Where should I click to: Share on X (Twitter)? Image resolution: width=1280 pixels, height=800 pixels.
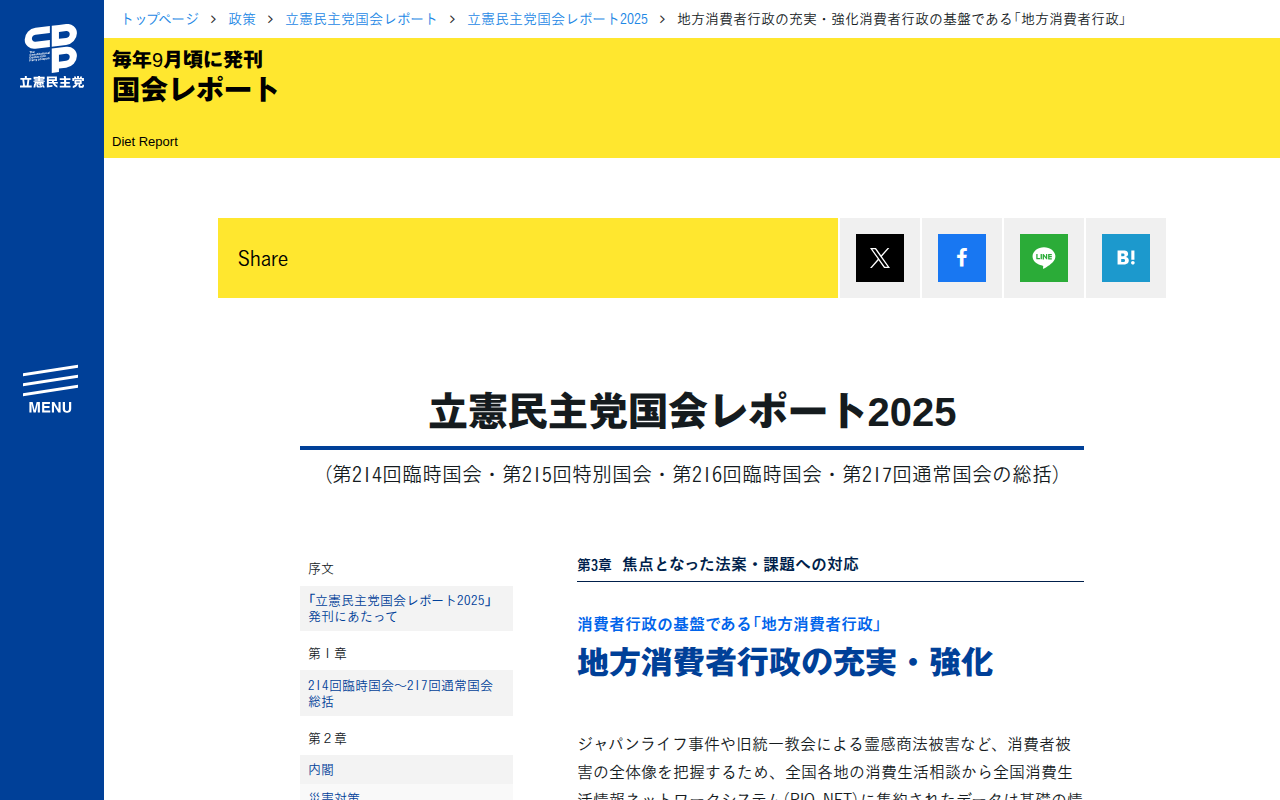[880, 258]
